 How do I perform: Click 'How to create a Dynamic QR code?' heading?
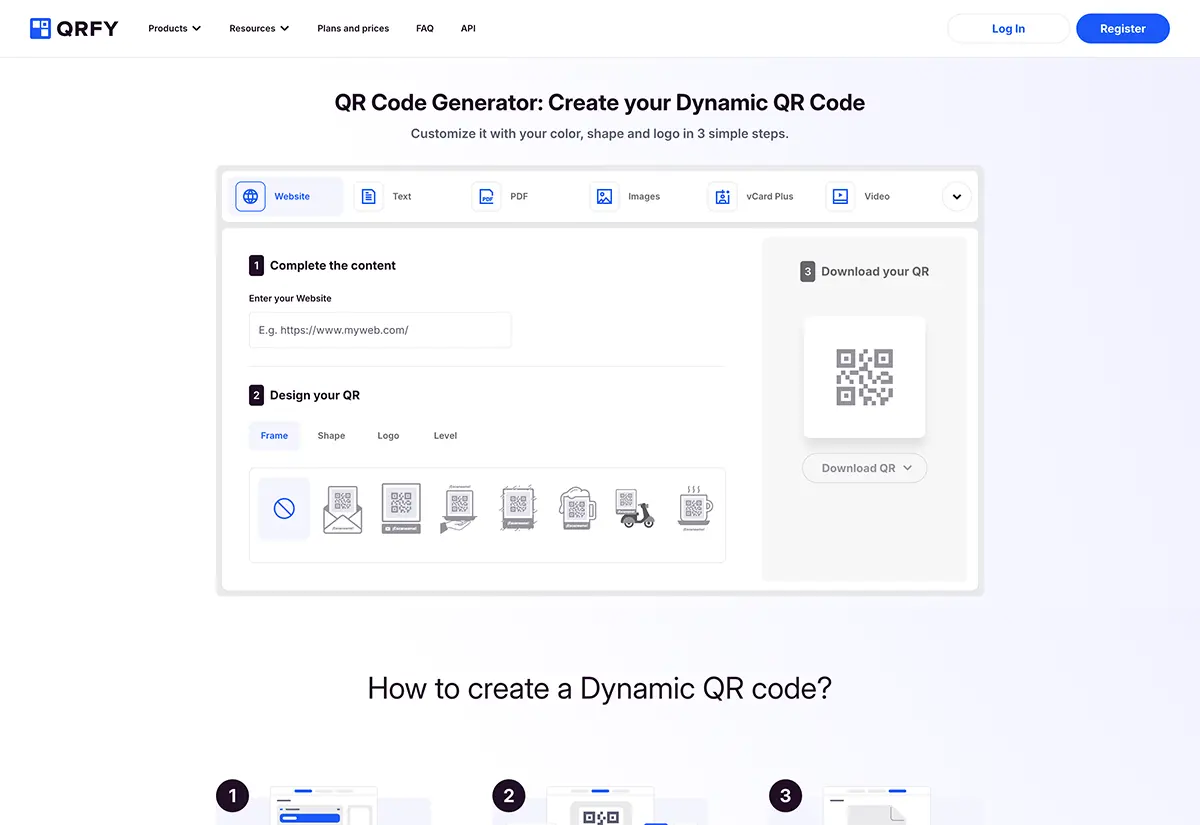[600, 688]
